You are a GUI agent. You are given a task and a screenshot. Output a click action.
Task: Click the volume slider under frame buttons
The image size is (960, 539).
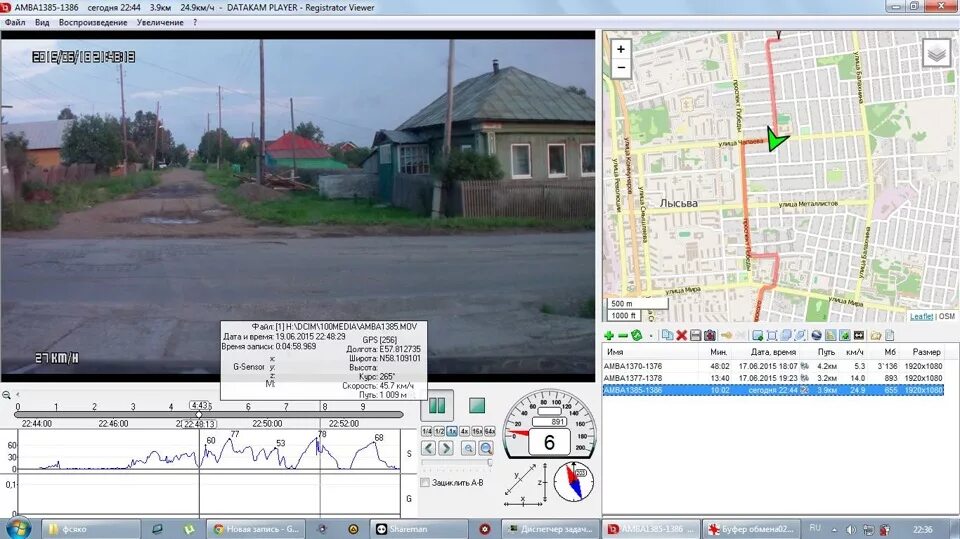tap(457, 463)
